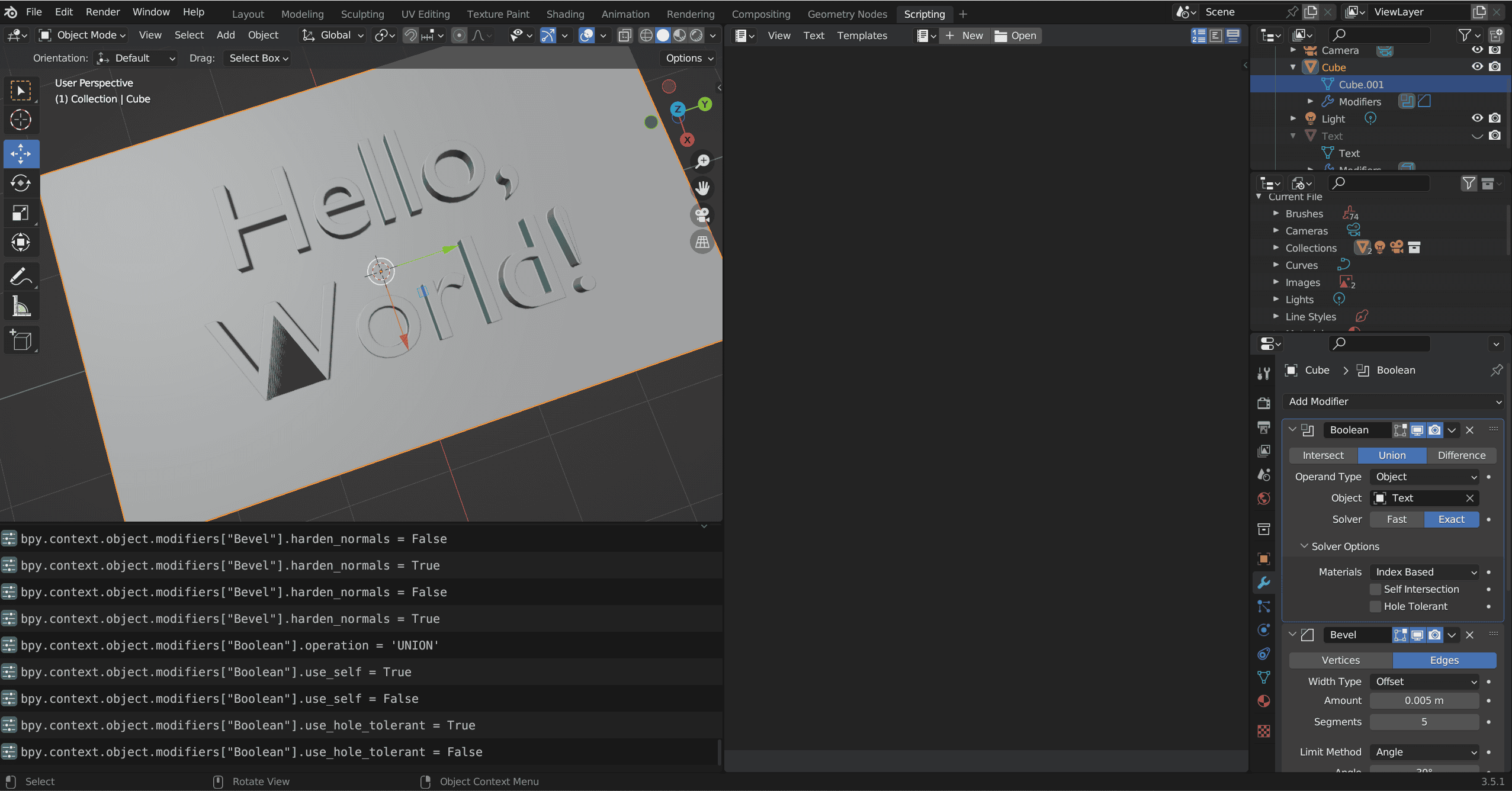Open the Render menu
This screenshot has width=1512, height=791.
[x=102, y=12]
